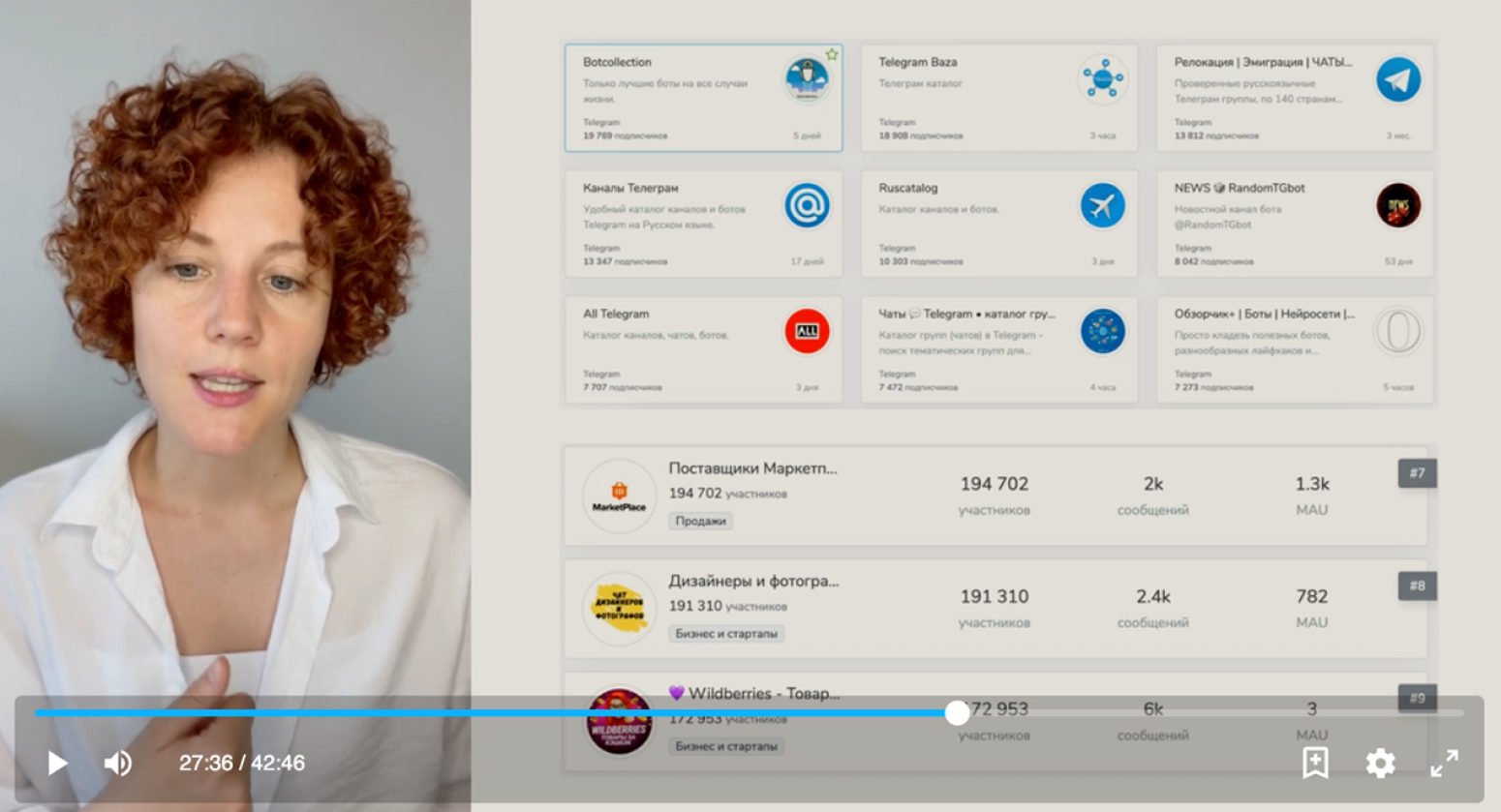The width and height of the screenshot is (1501, 812).
Task: Click 19 769 подписчиков text
Action: pyautogui.click(x=625, y=136)
